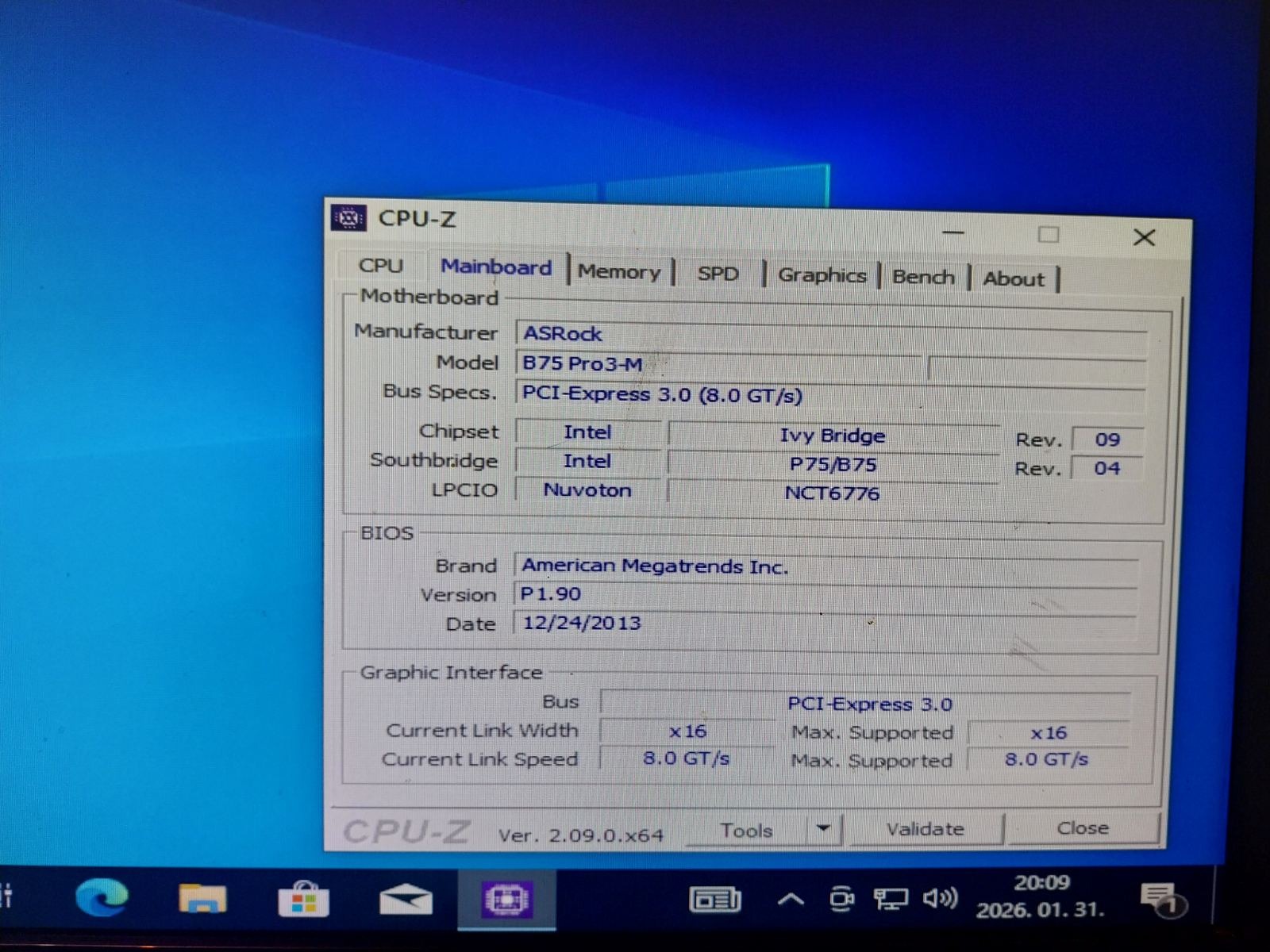Click the Graphic Interface bus PCI-Express 3.0
The width and height of the screenshot is (1270, 952).
(x=867, y=704)
